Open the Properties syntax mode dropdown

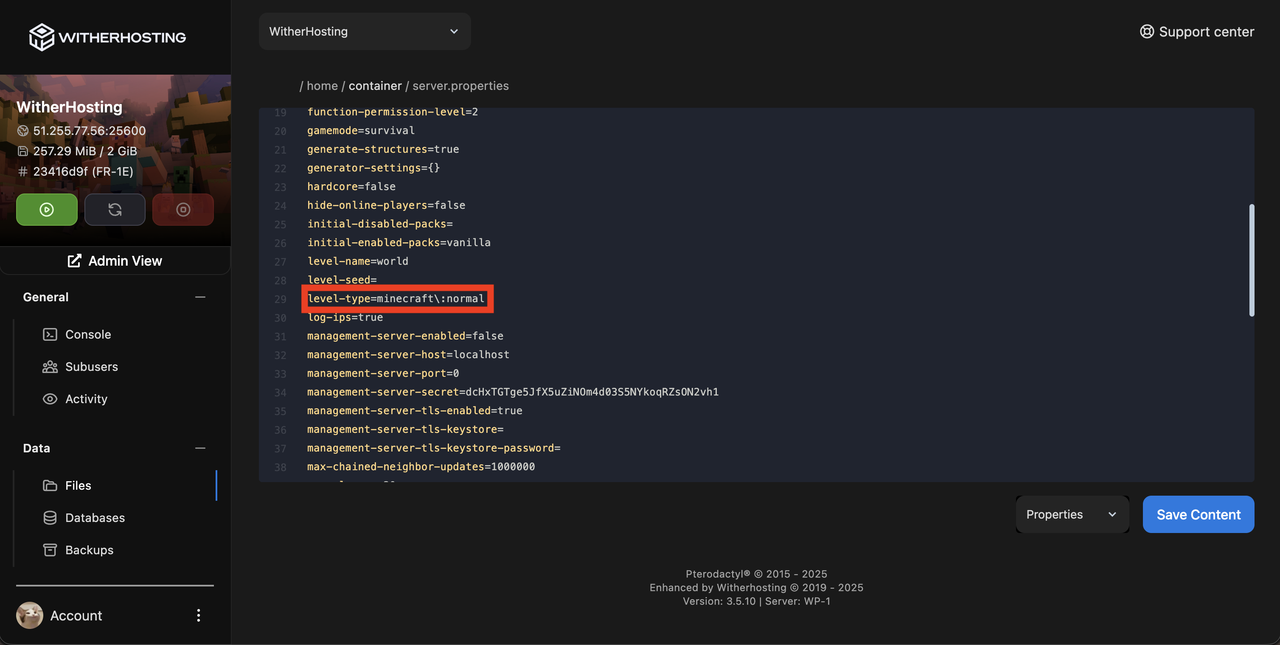click(x=1072, y=514)
